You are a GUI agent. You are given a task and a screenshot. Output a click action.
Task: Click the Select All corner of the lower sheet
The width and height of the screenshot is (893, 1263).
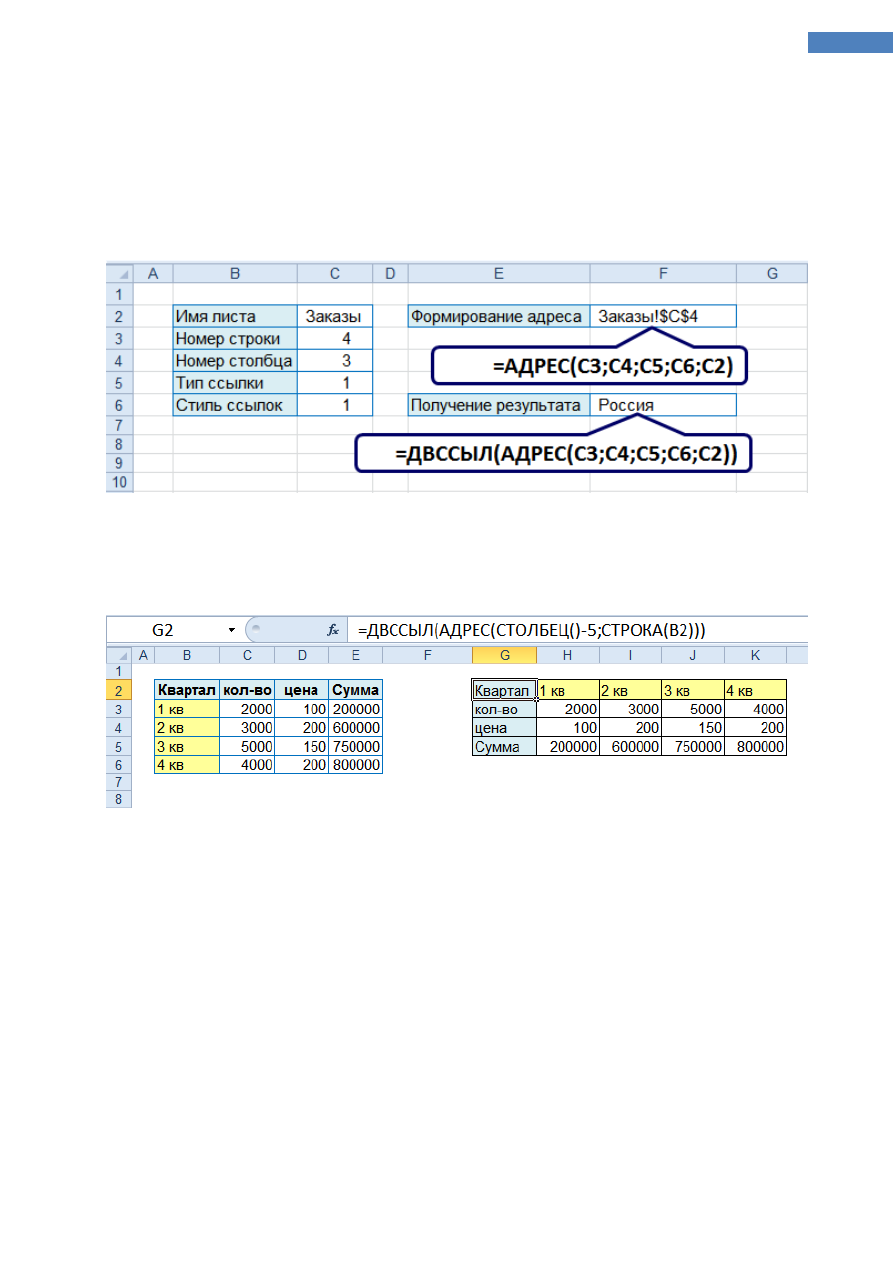(119, 655)
